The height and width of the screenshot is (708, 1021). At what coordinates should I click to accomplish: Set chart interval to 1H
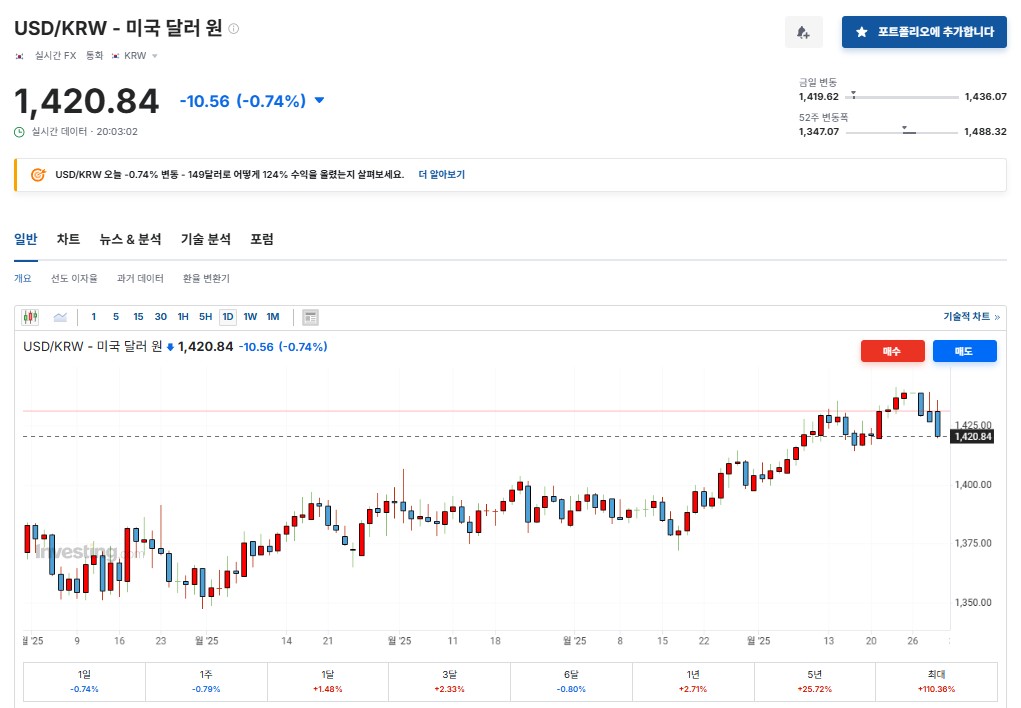(183, 317)
